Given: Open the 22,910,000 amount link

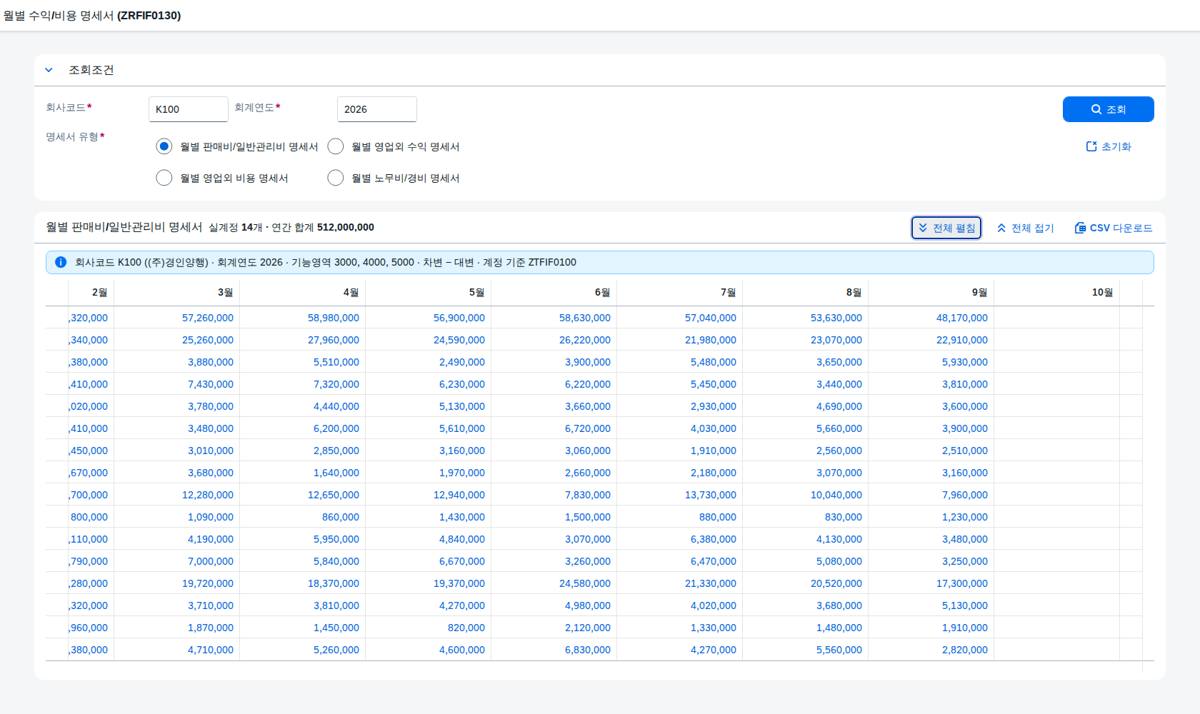Looking at the screenshot, I should [962, 340].
